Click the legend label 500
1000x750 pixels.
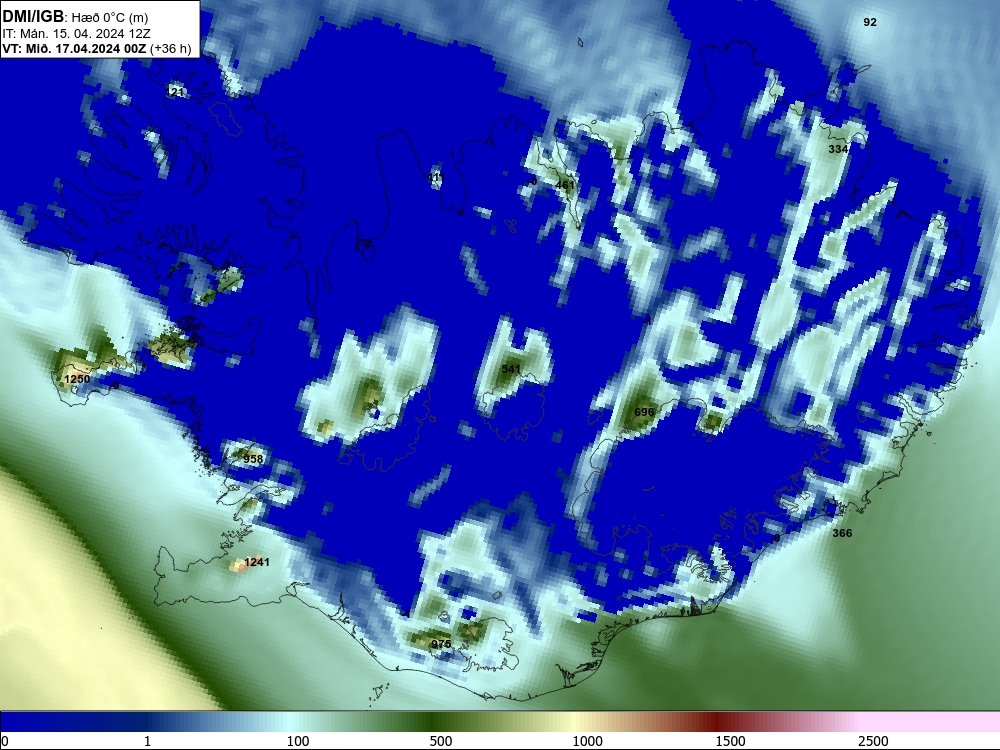tap(441, 741)
